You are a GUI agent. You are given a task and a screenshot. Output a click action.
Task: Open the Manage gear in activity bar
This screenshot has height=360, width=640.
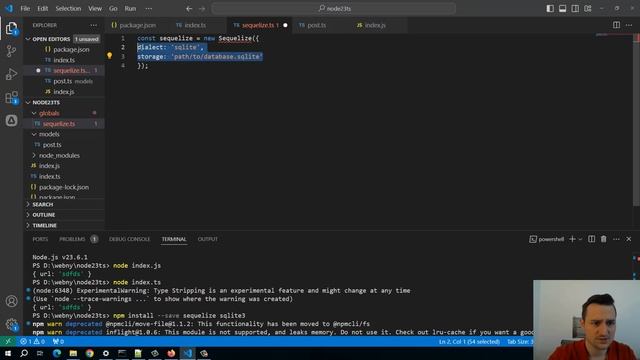point(11,324)
